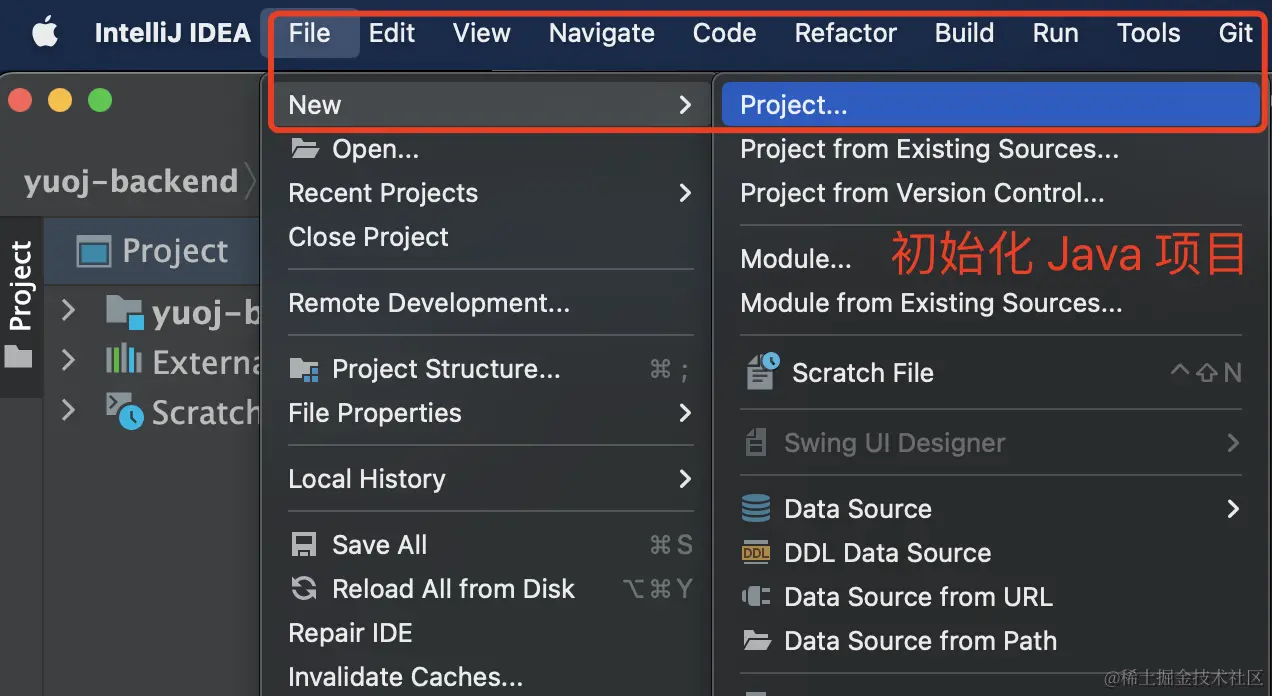Click the Project Structure icon
Viewport: 1272px width, 696px height.
pyautogui.click(x=304, y=369)
